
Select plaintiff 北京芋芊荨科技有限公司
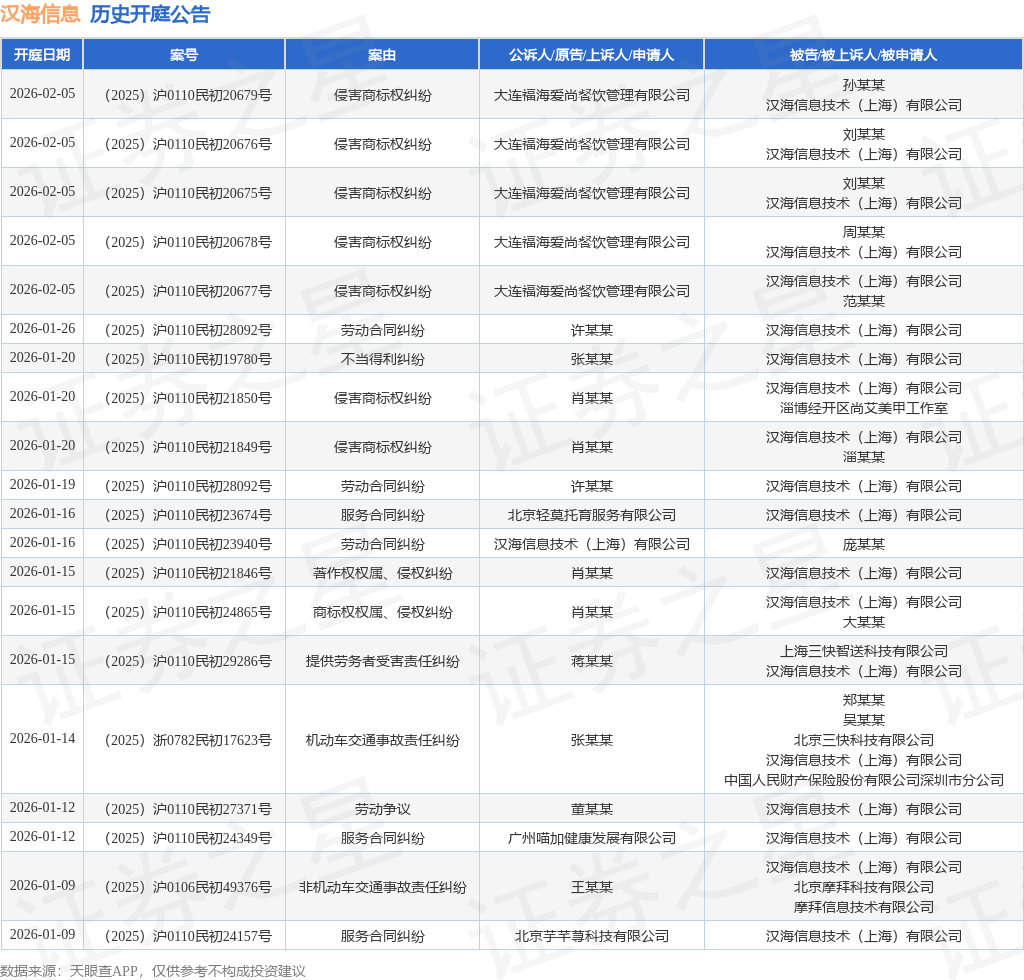tap(591, 936)
